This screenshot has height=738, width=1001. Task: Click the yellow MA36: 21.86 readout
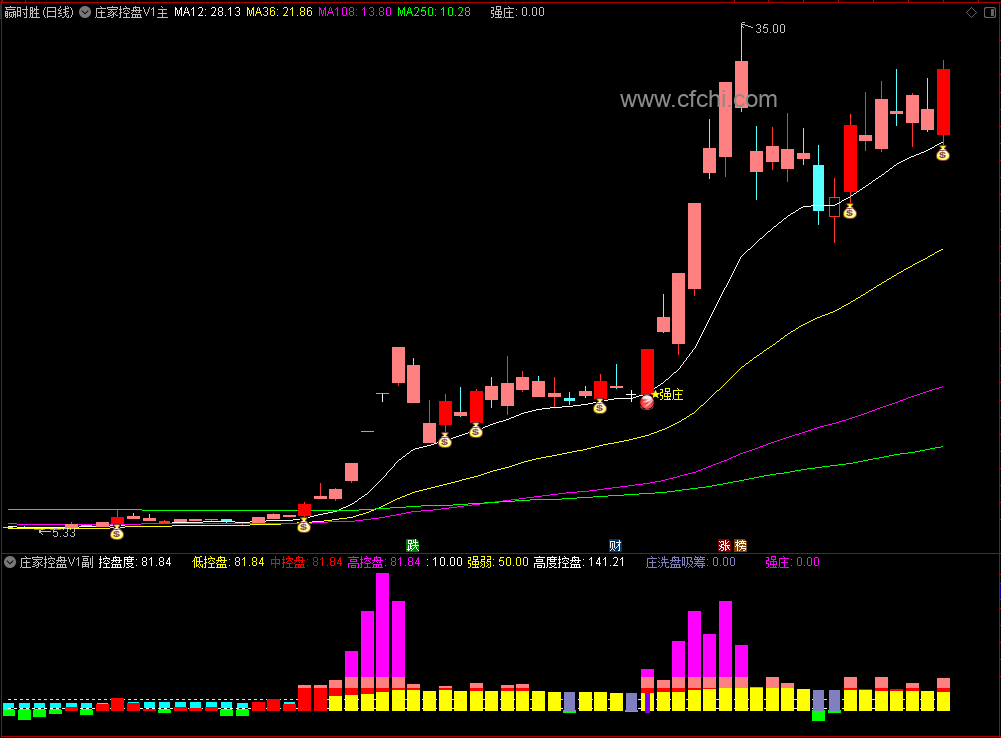(x=280, y=12)
